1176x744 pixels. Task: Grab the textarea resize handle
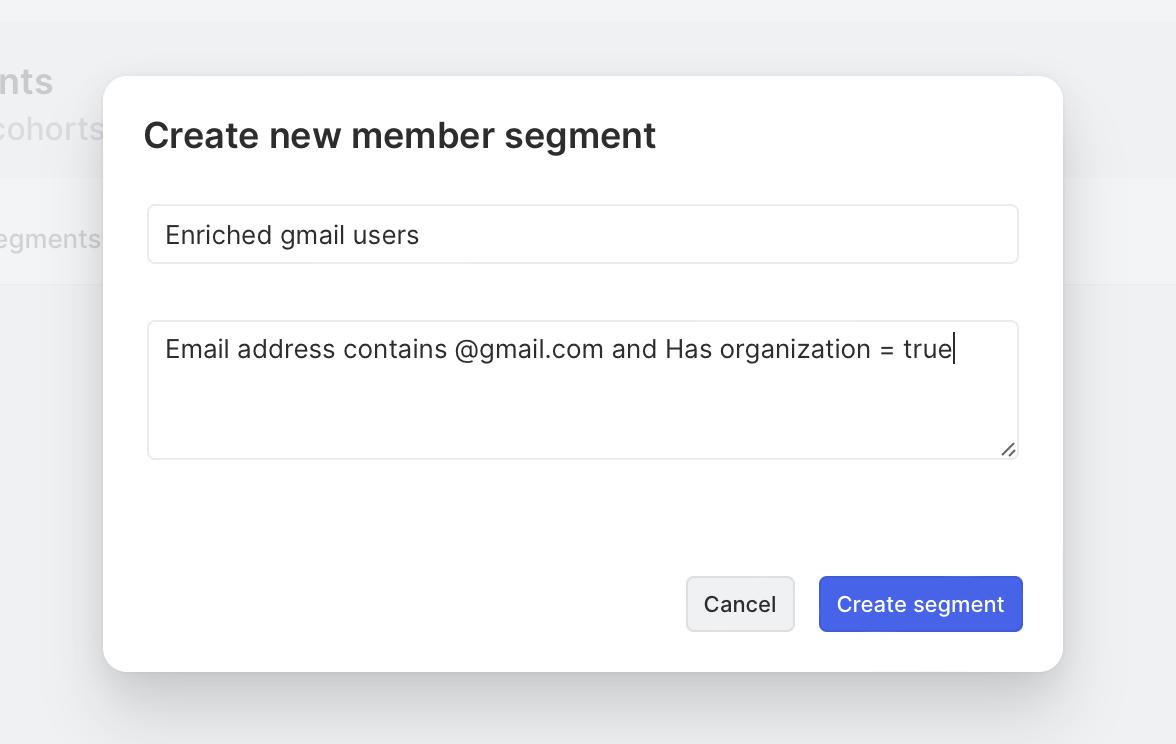(1008, 450)
